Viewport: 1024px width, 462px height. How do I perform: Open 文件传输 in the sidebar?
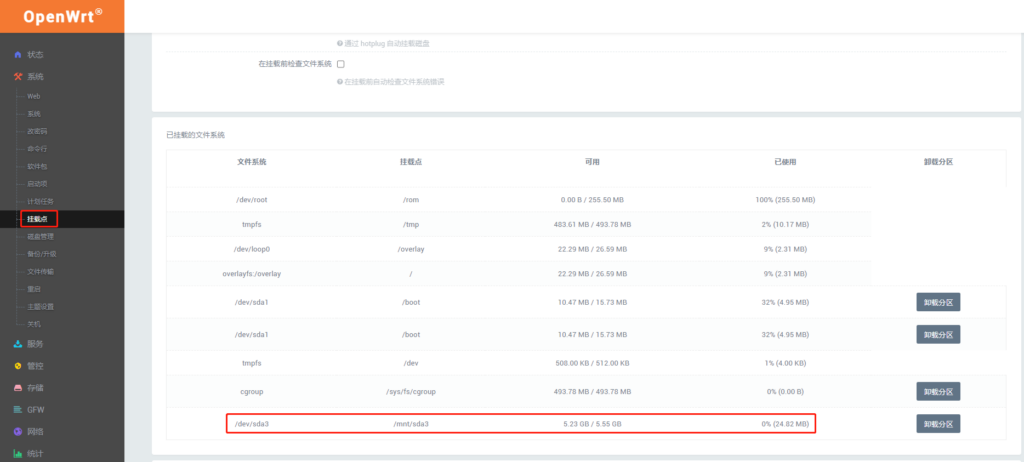click(x=40, y=271)
